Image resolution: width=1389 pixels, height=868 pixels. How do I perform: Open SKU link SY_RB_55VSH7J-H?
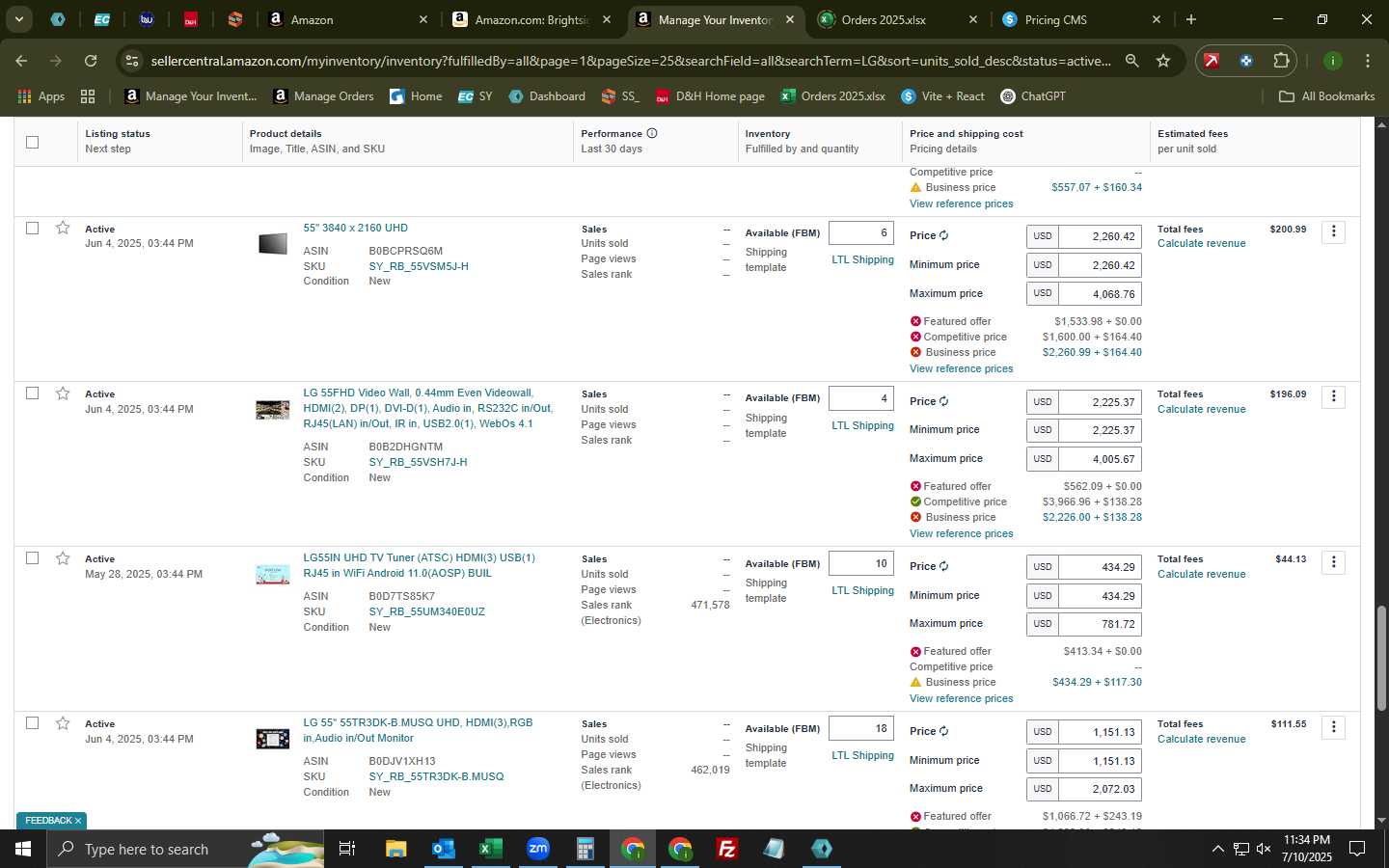coord(418,462)
